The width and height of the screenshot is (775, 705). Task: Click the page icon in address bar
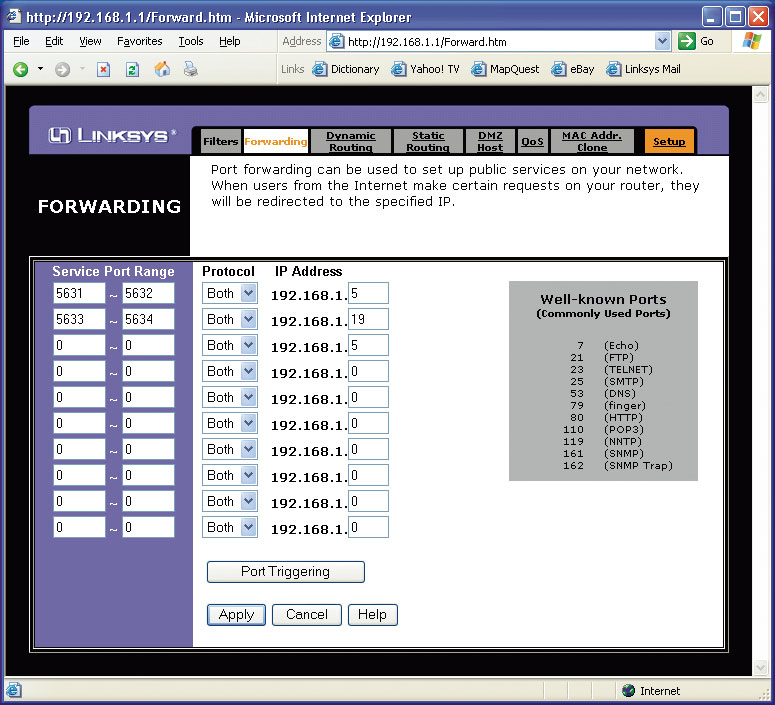(337, 41)
